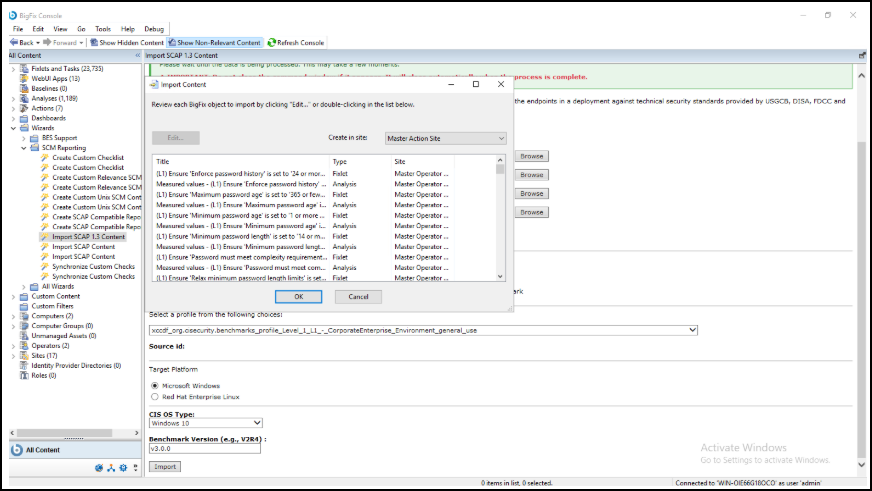Open the Forward button history dropdown arrow
The width and height of the screenshot is (872, 491).
pos(81,43)
